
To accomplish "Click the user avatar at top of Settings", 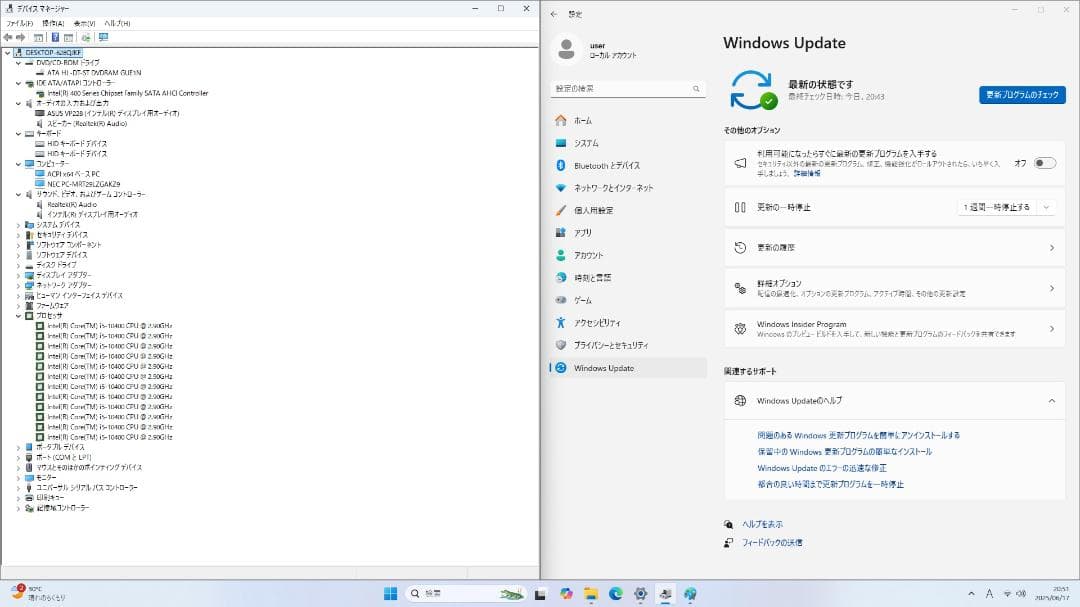I will pyautogui.click(x=566, y=49).
